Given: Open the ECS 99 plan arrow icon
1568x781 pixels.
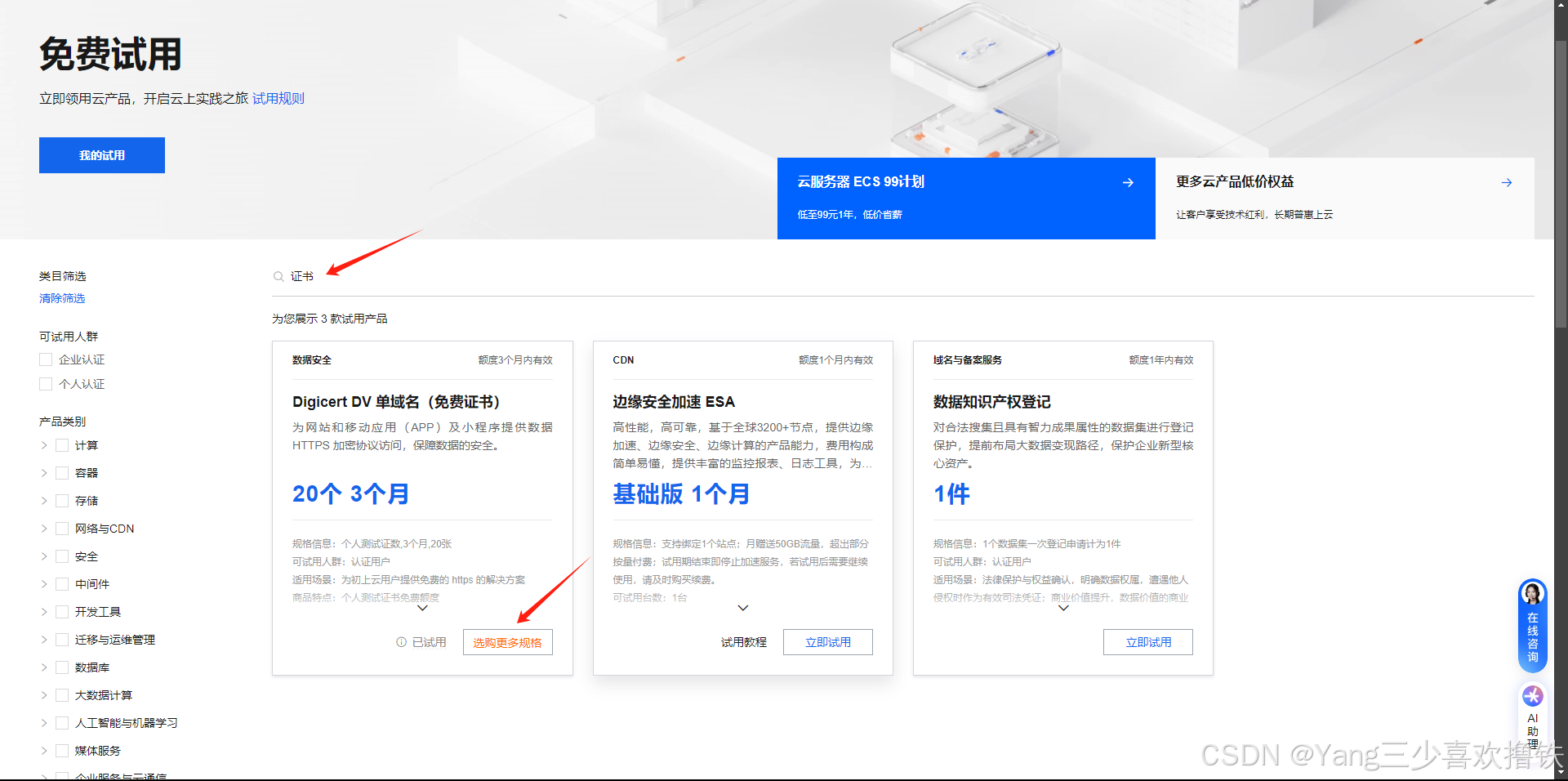Looking at the screenshot, I should 1128,182.
